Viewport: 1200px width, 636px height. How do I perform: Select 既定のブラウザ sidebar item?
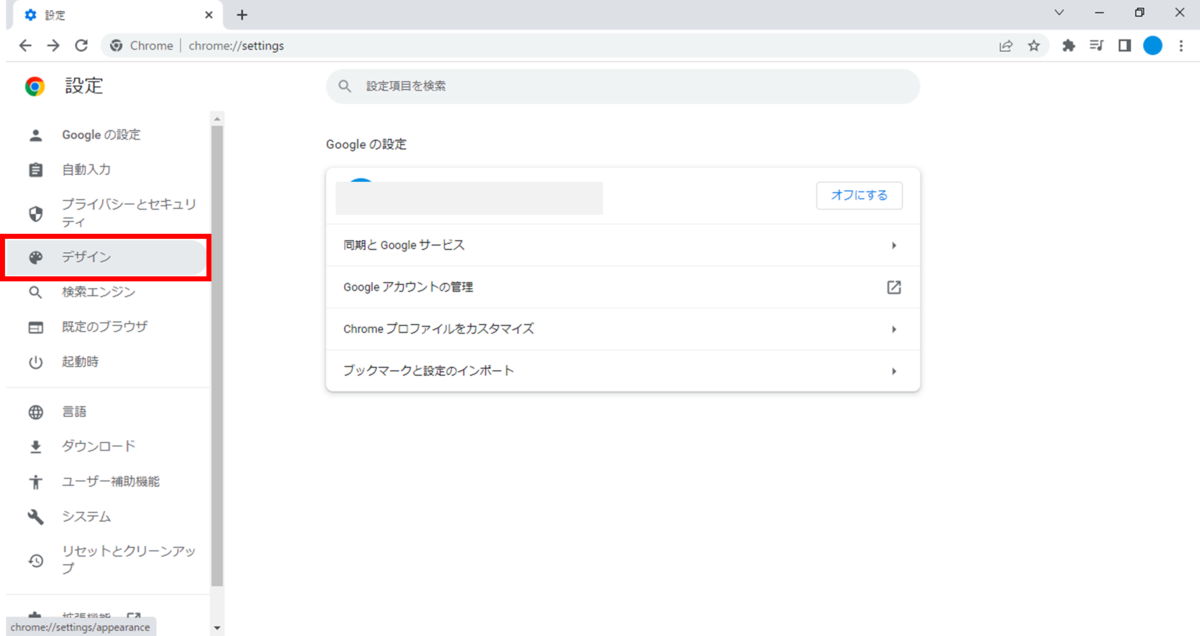(106, 327)
